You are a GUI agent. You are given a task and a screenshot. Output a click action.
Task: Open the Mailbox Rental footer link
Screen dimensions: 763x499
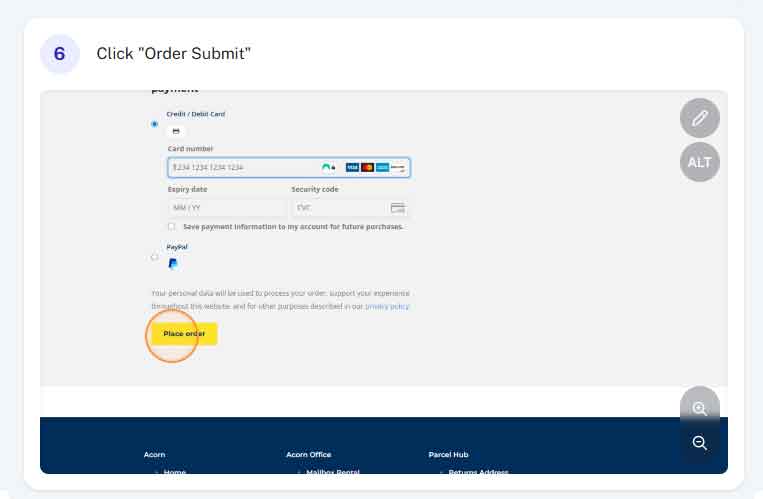(333, 472)
